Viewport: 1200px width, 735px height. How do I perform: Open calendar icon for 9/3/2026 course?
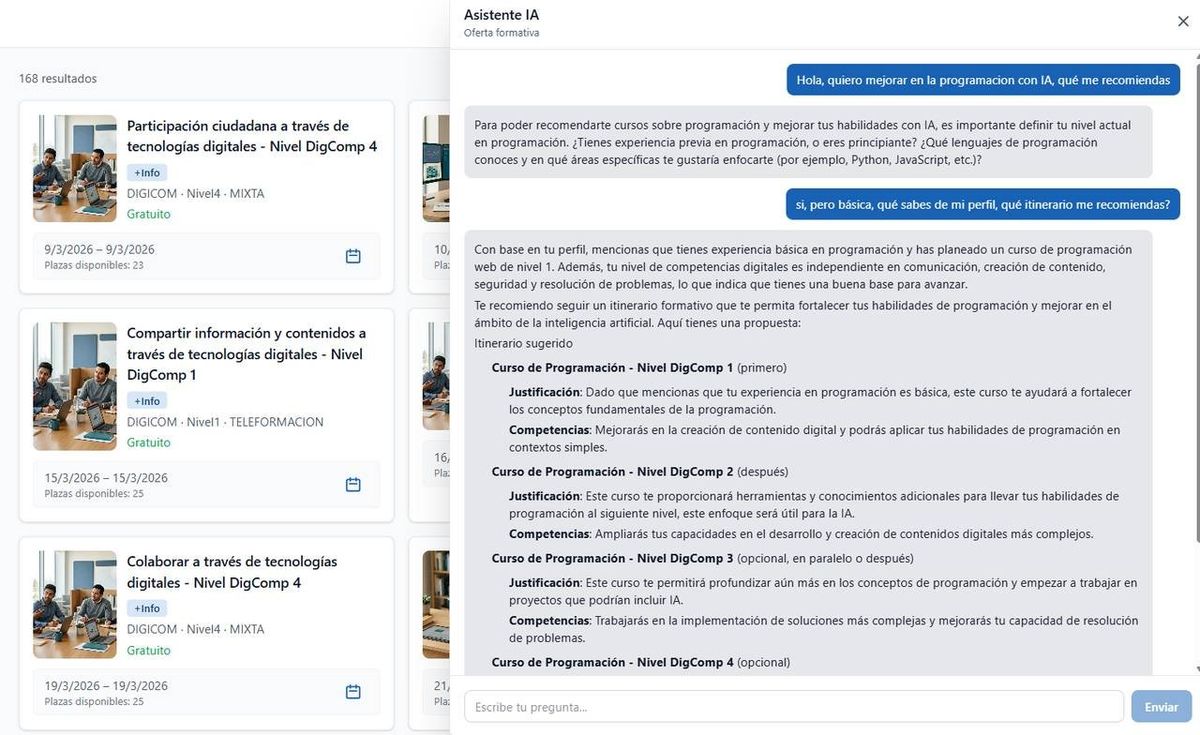tap(353, 256)
